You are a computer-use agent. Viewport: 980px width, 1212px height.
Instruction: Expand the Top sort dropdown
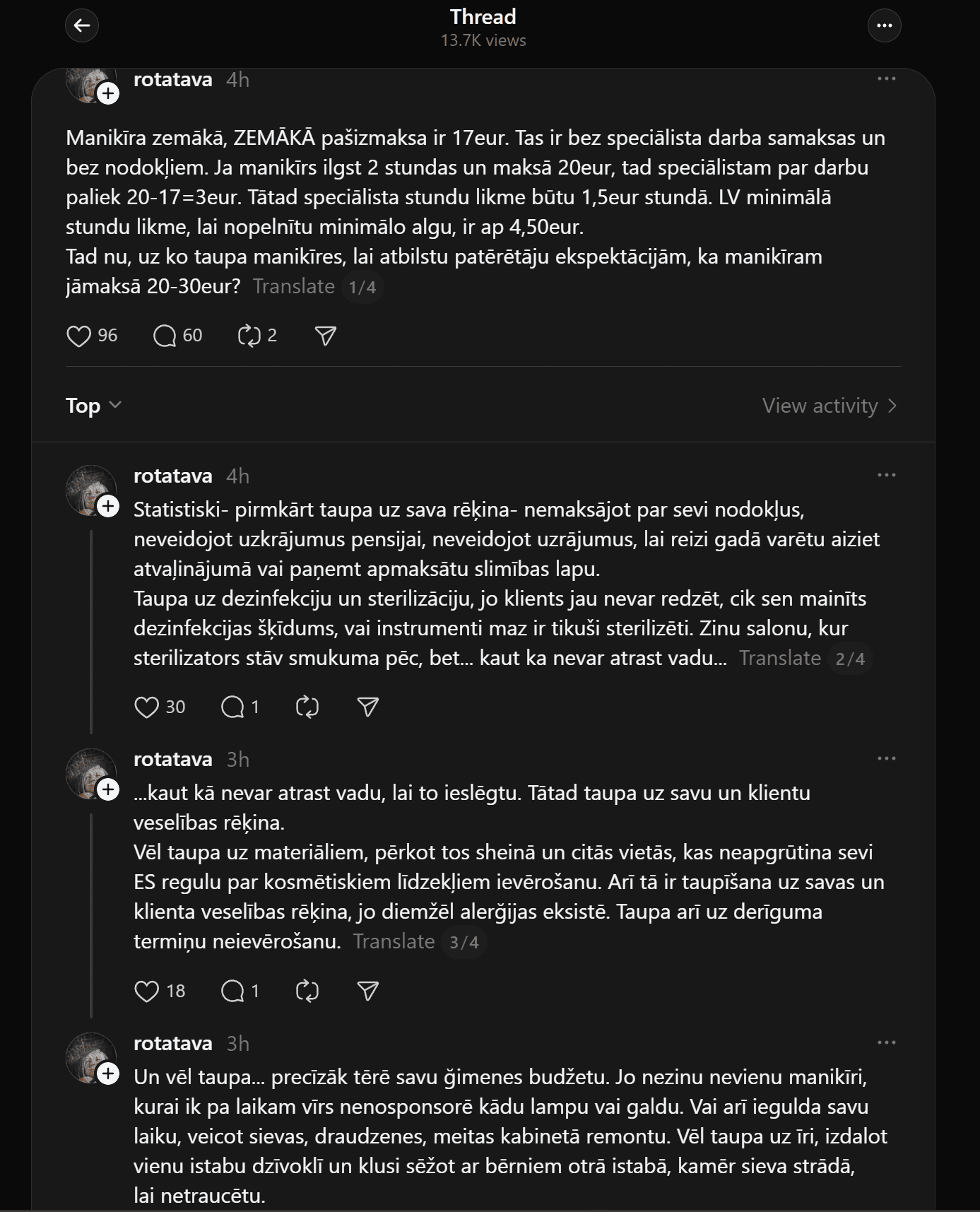point(93,406)
